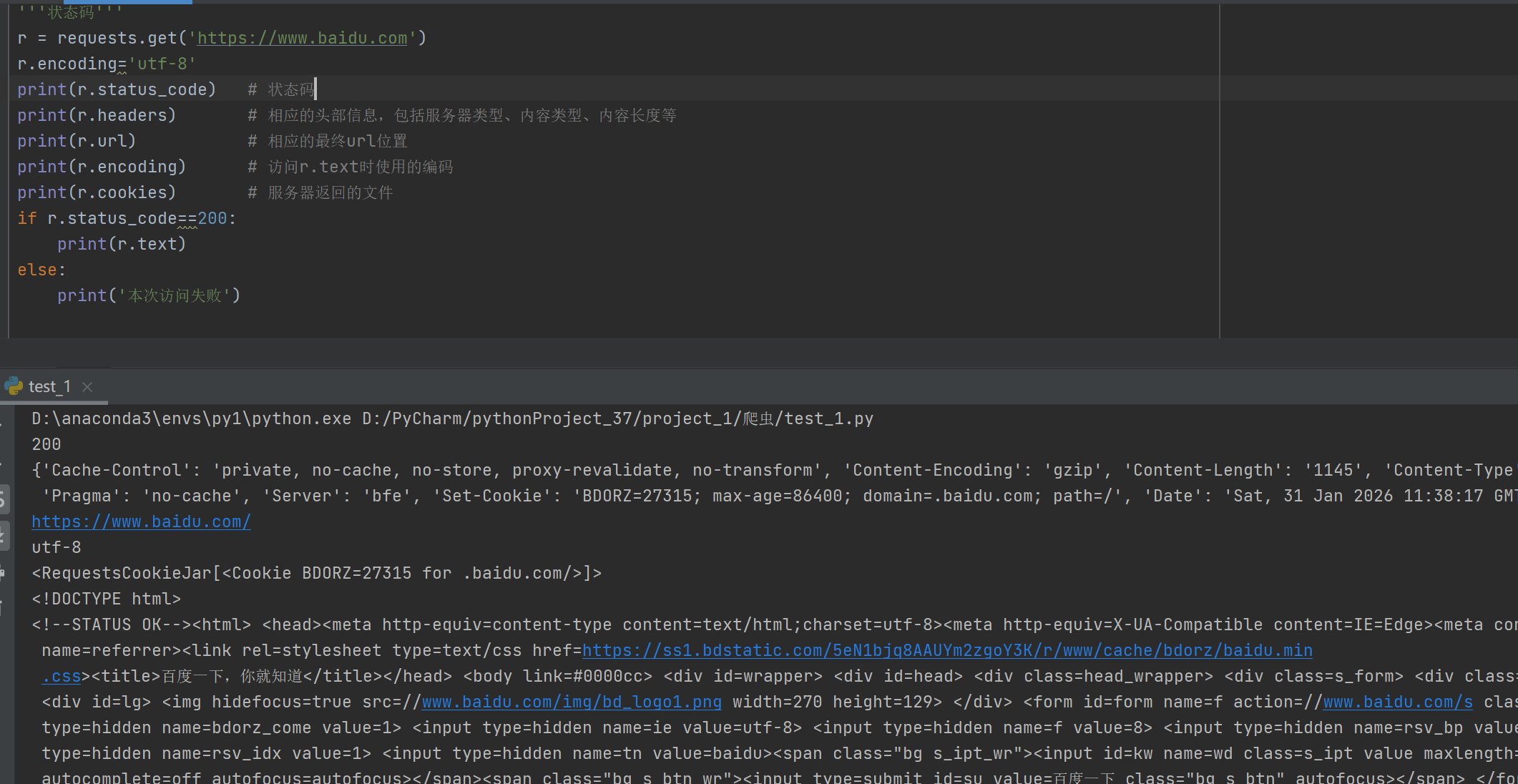Select the test_1 run tab
1518x784 pixels.
click(49, 387)
